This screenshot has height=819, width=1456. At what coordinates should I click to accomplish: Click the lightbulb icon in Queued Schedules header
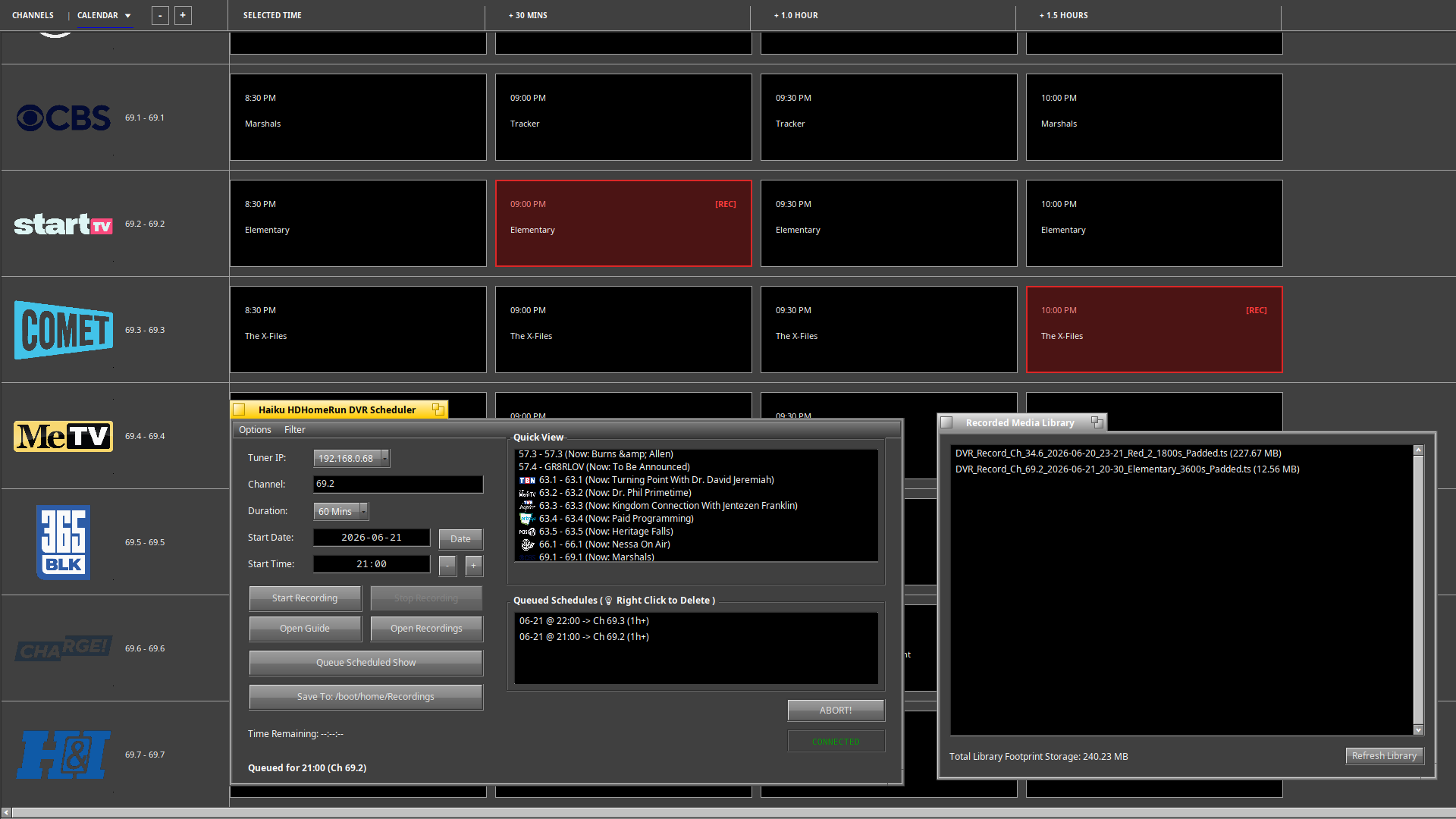tap(608, 601)
